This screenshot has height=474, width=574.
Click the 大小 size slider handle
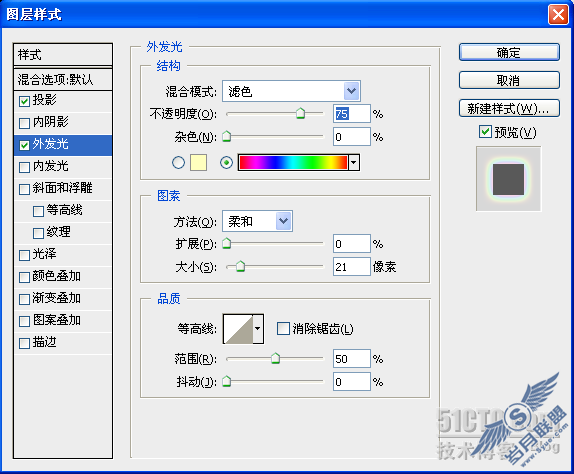pos(241,266)
